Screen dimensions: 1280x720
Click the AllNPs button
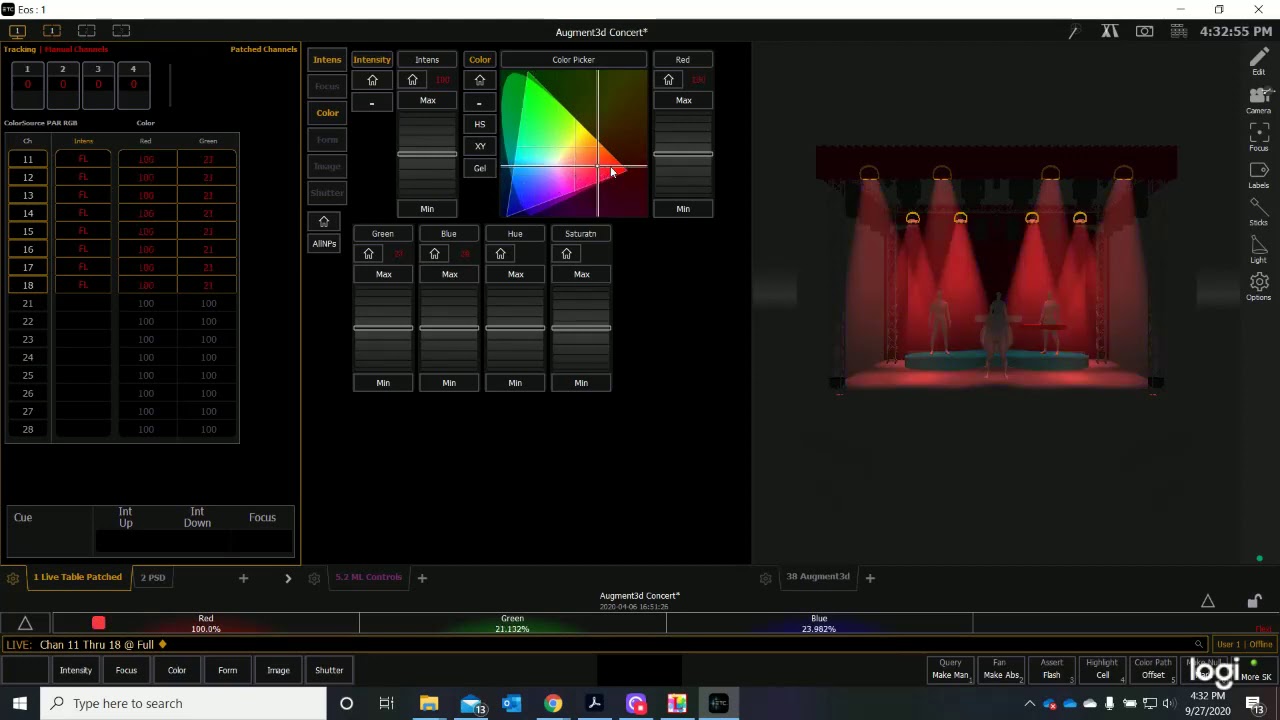coord(324,244)
